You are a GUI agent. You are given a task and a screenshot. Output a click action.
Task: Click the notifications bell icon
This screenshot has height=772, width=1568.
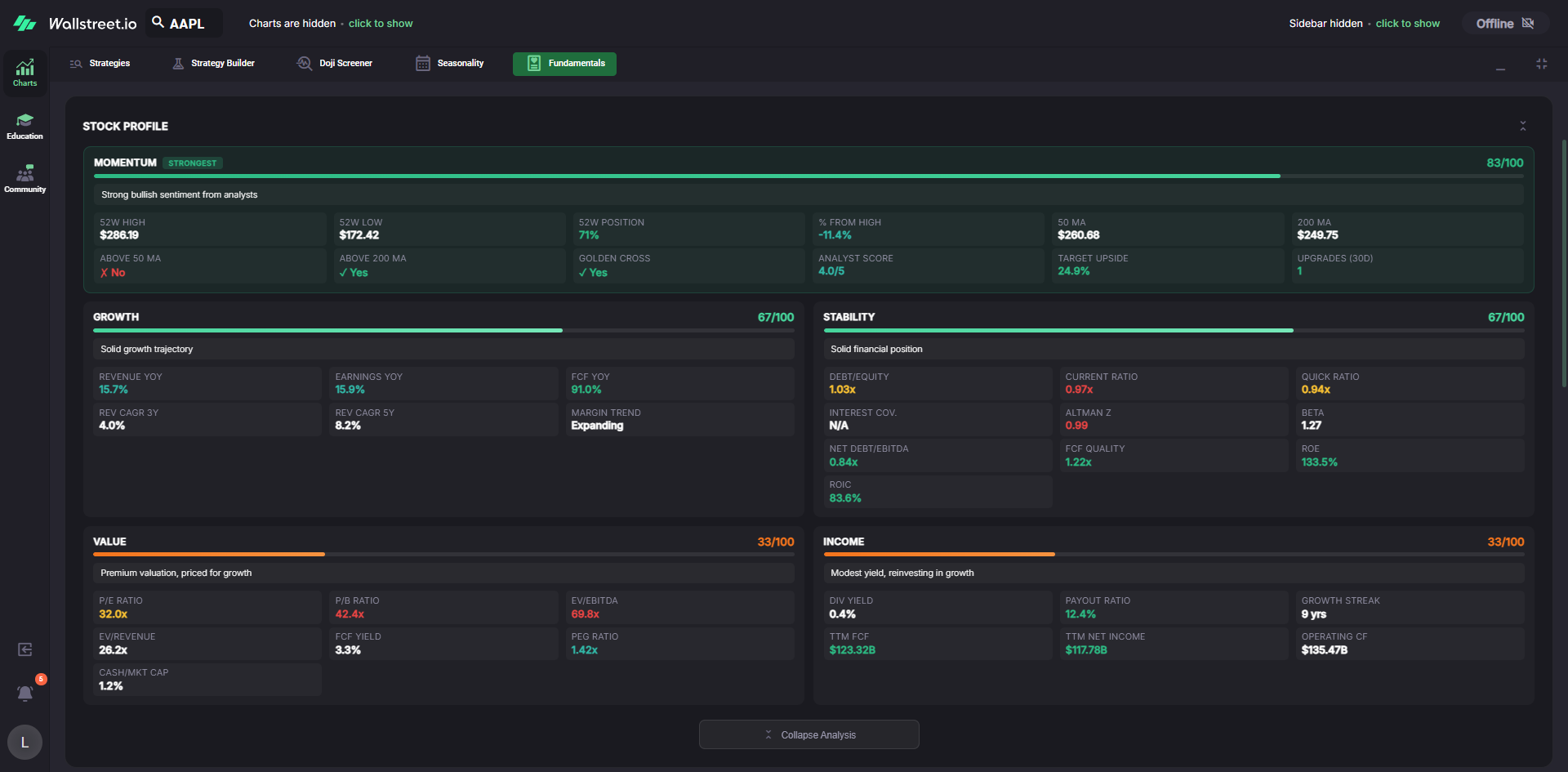25,694
